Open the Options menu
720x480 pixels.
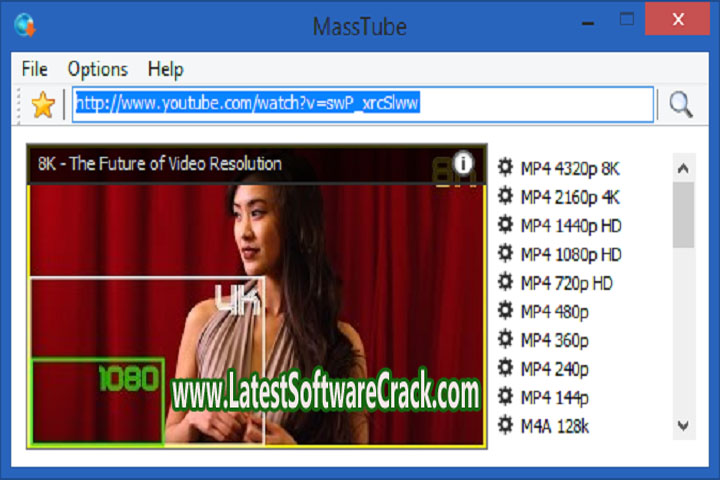pos(97,69)
